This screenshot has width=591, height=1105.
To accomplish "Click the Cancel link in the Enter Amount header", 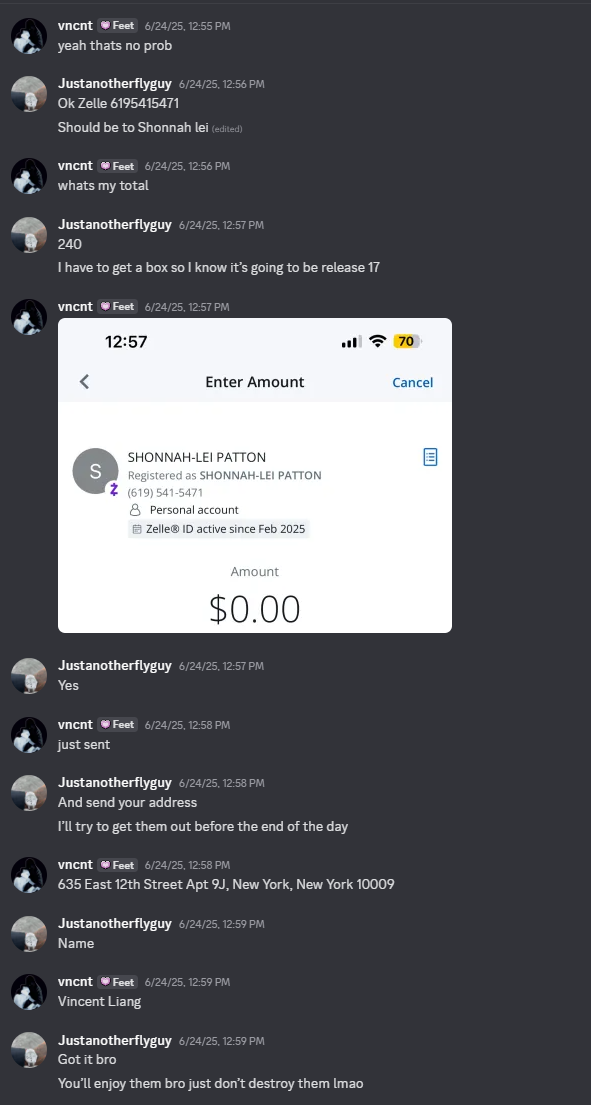I will [x=413, y=383].
